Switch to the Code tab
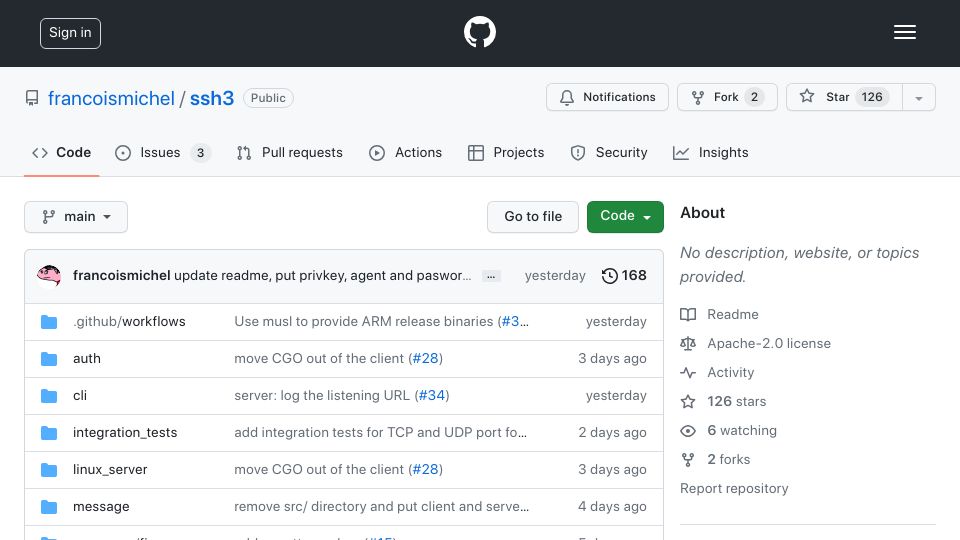 (x=62, y=152)
